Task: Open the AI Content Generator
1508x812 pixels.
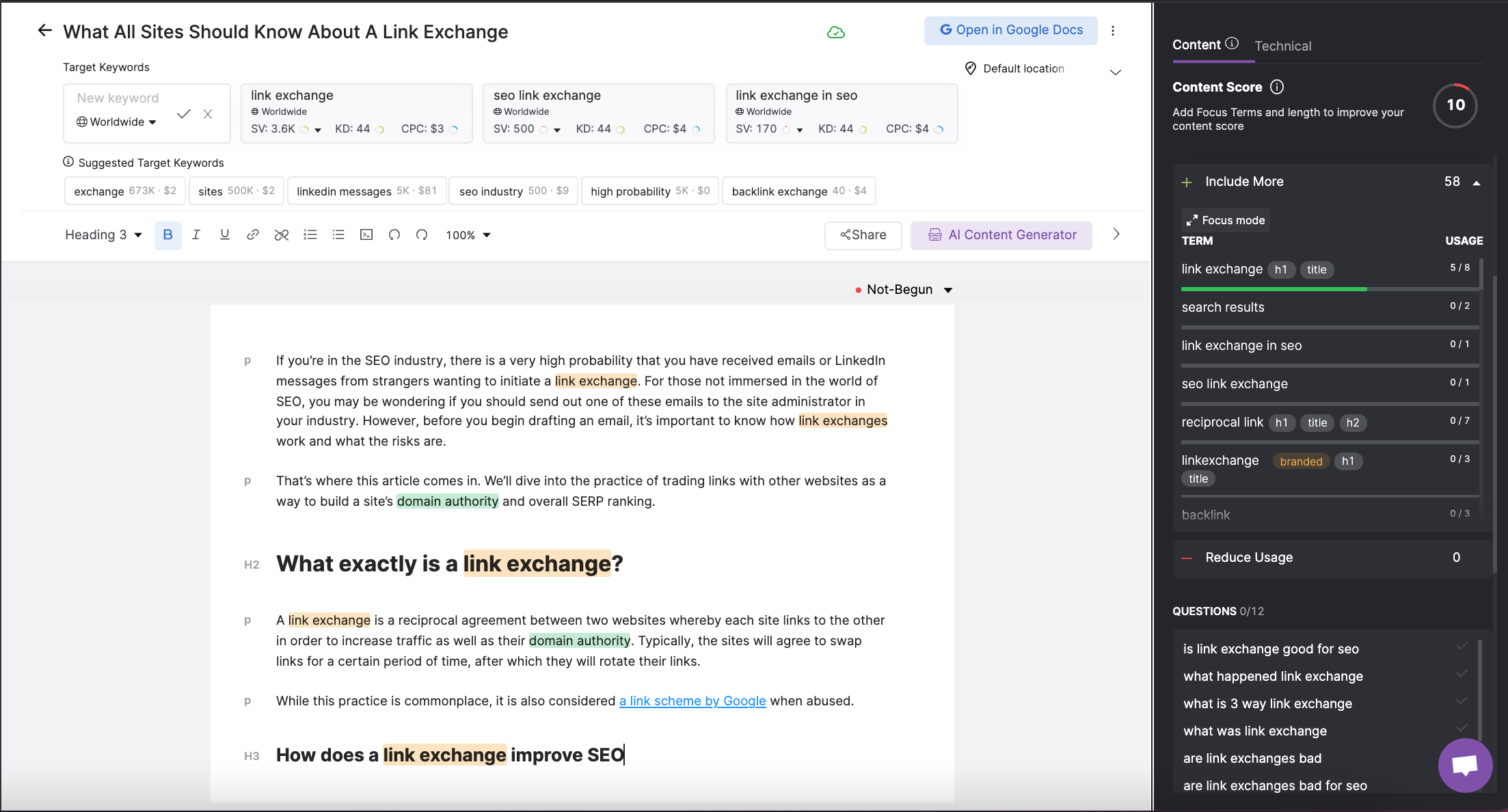Action: coord(1001,235)
